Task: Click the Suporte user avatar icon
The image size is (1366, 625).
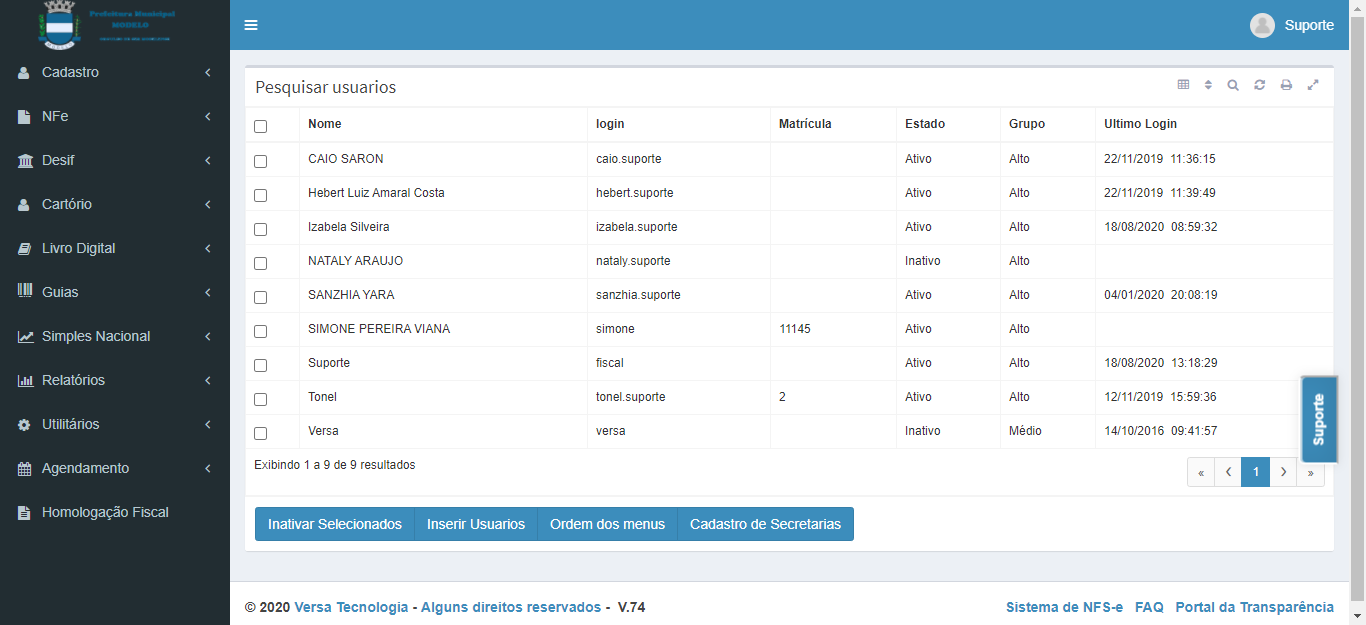Action: 1262,25
